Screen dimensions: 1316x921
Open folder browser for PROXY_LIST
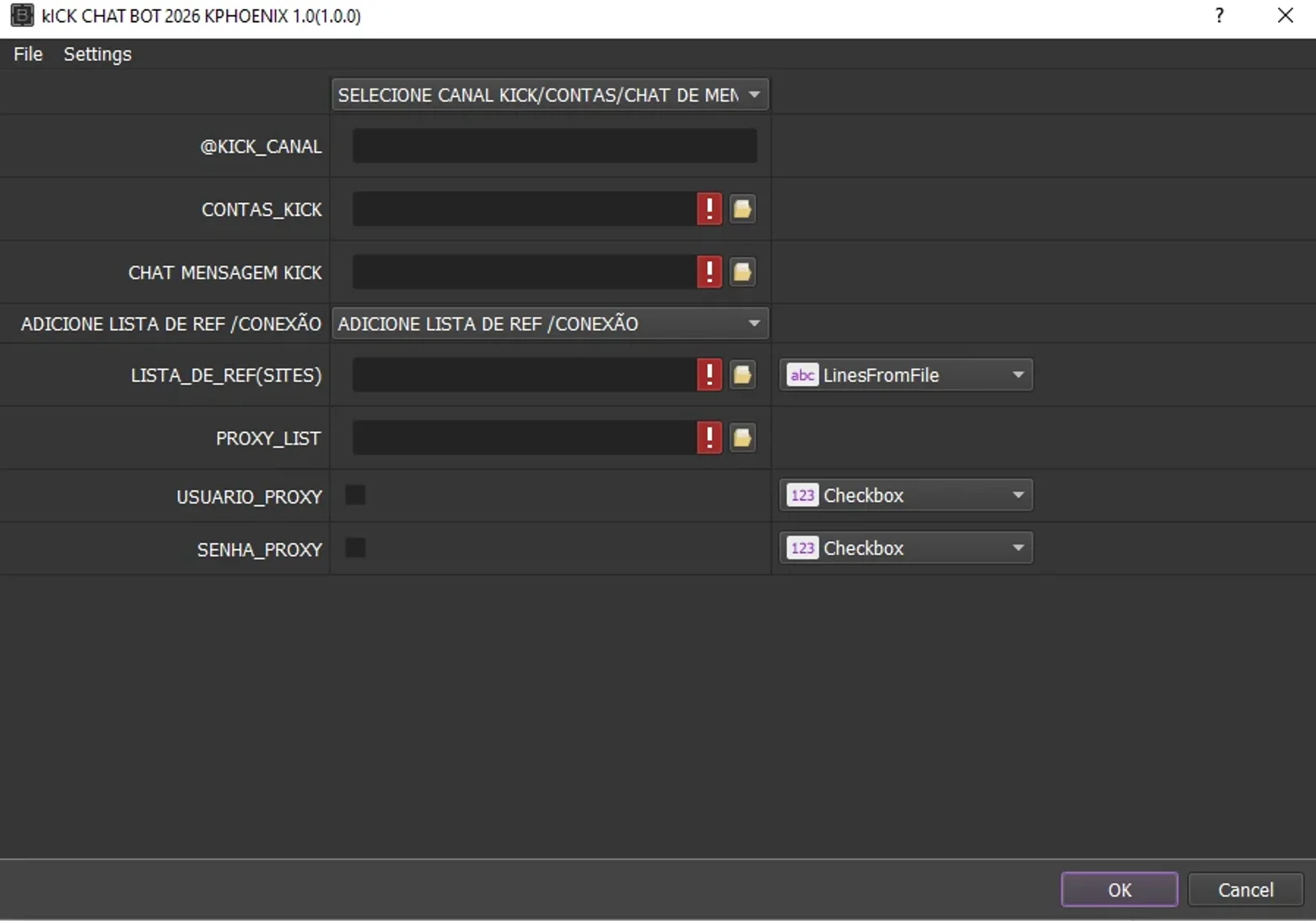pyautogui.click(x=742, y=438)
